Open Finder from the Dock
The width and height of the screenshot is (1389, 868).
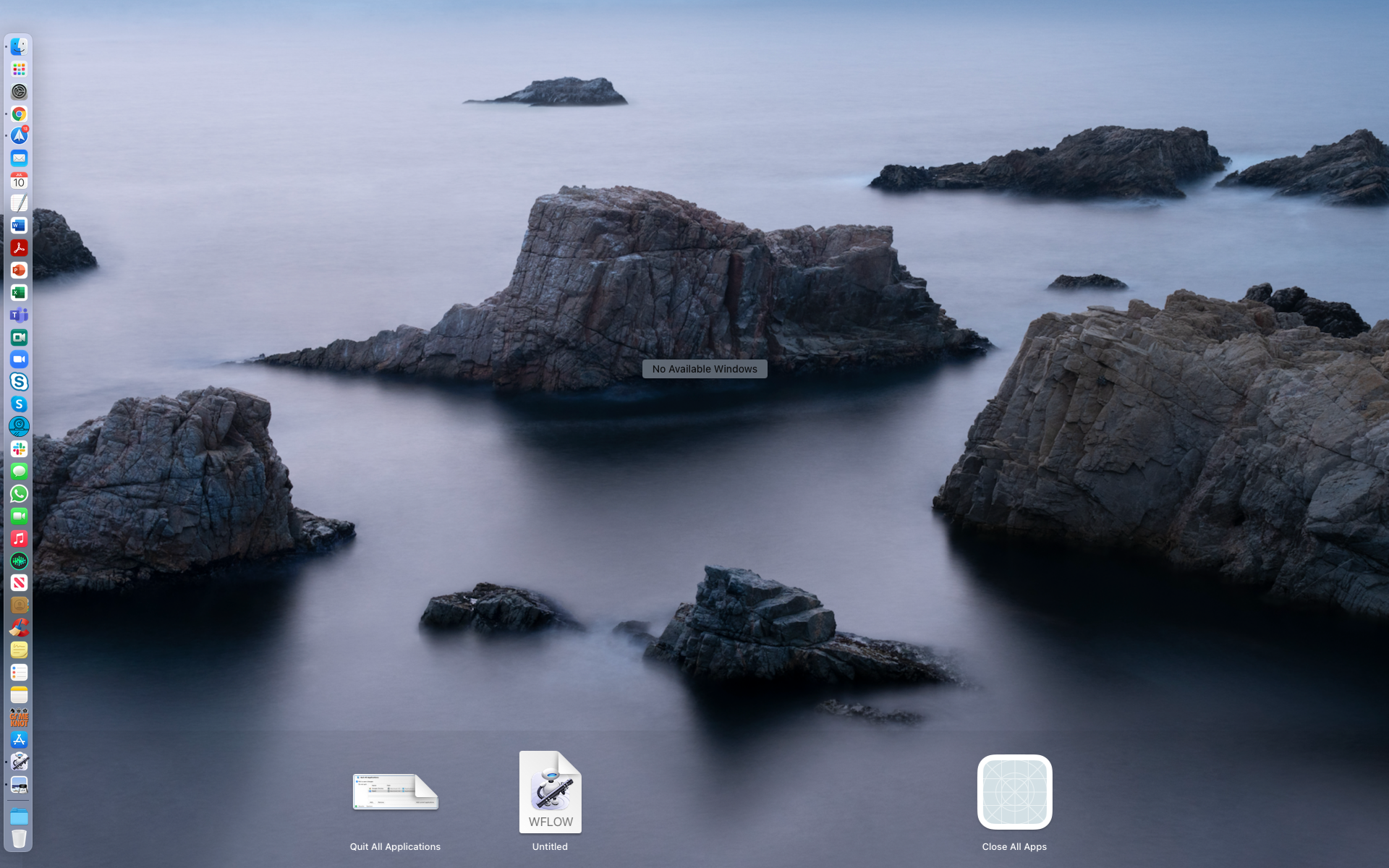[19, 47]
